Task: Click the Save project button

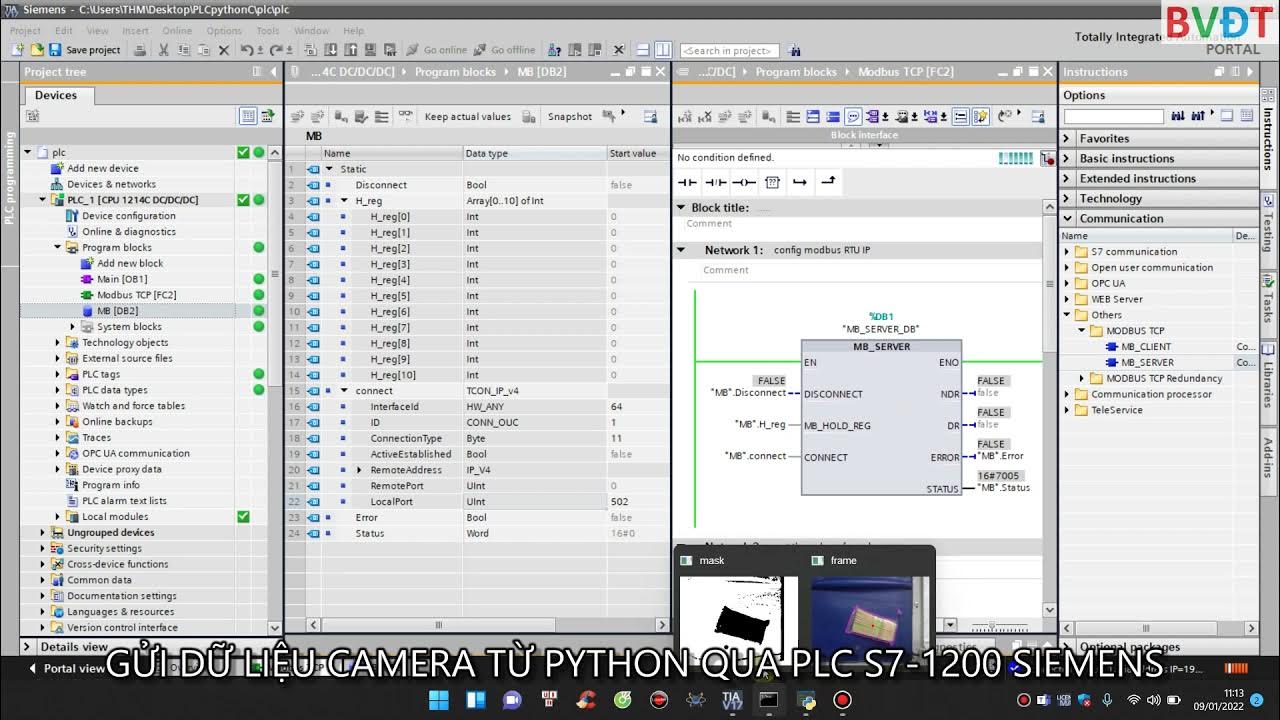Action: [x=84, y=50]
